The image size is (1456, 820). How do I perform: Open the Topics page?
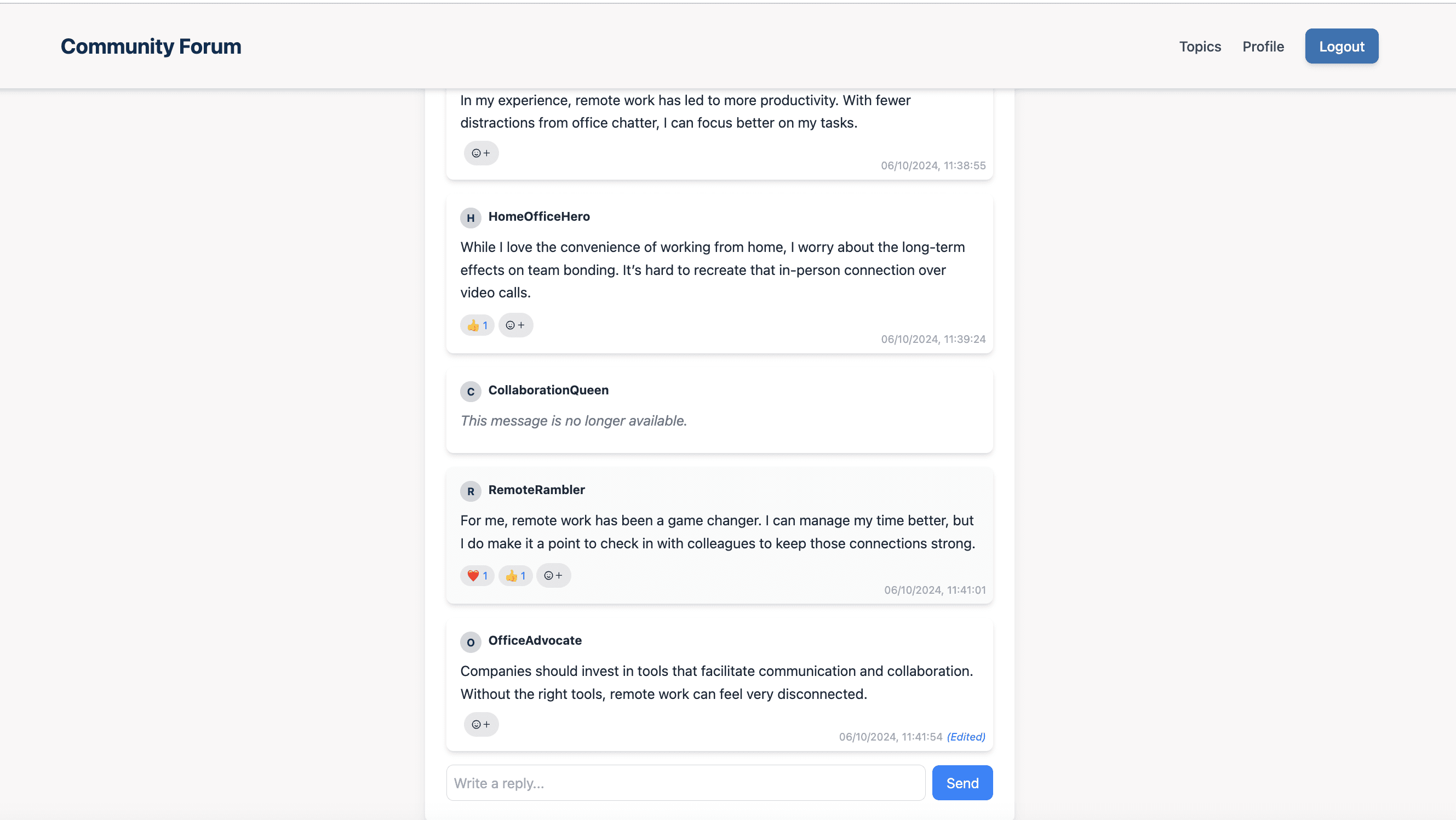tap(1200, 47)
